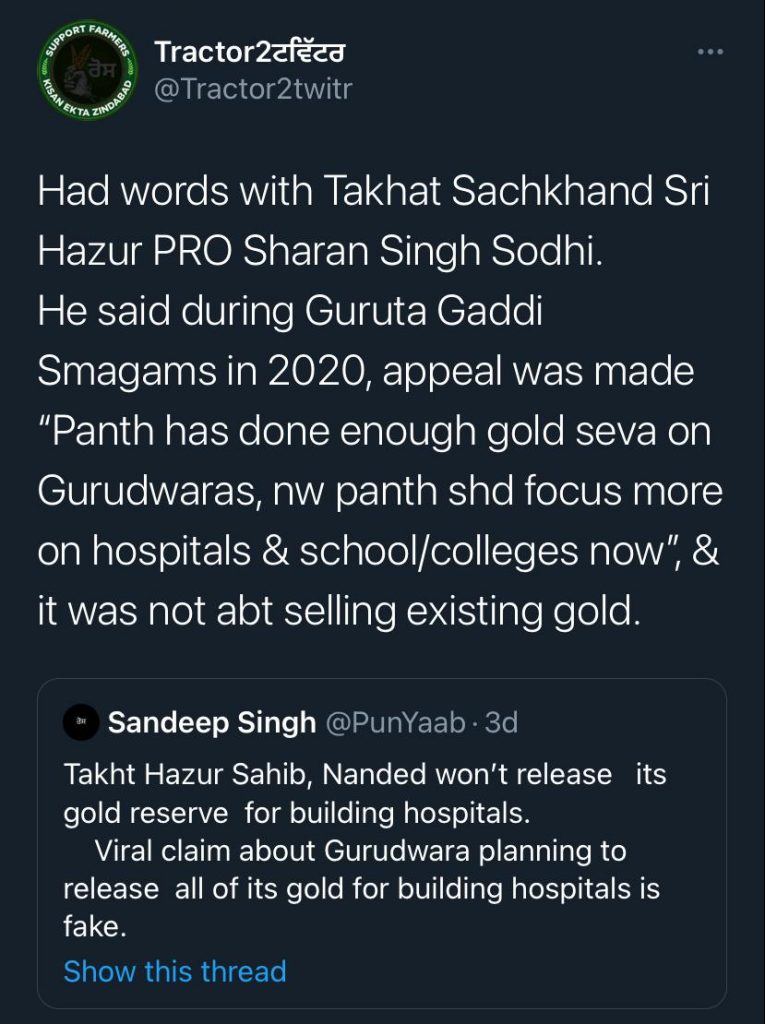Open the @Tractor2twitr handle link

click(252, 89)
